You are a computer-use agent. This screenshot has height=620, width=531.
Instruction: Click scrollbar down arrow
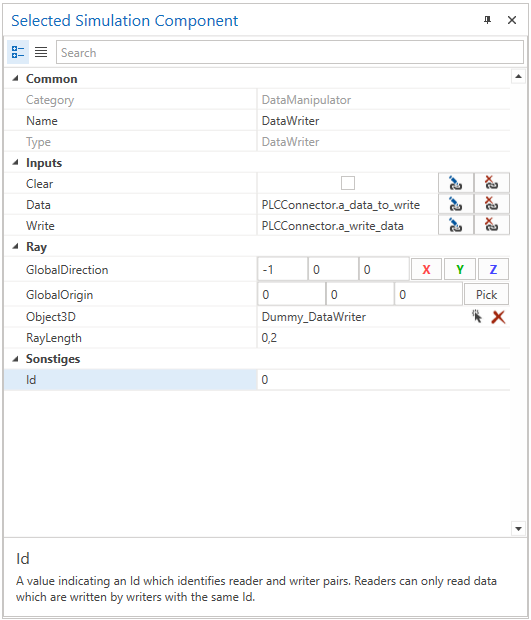(518, 528)
